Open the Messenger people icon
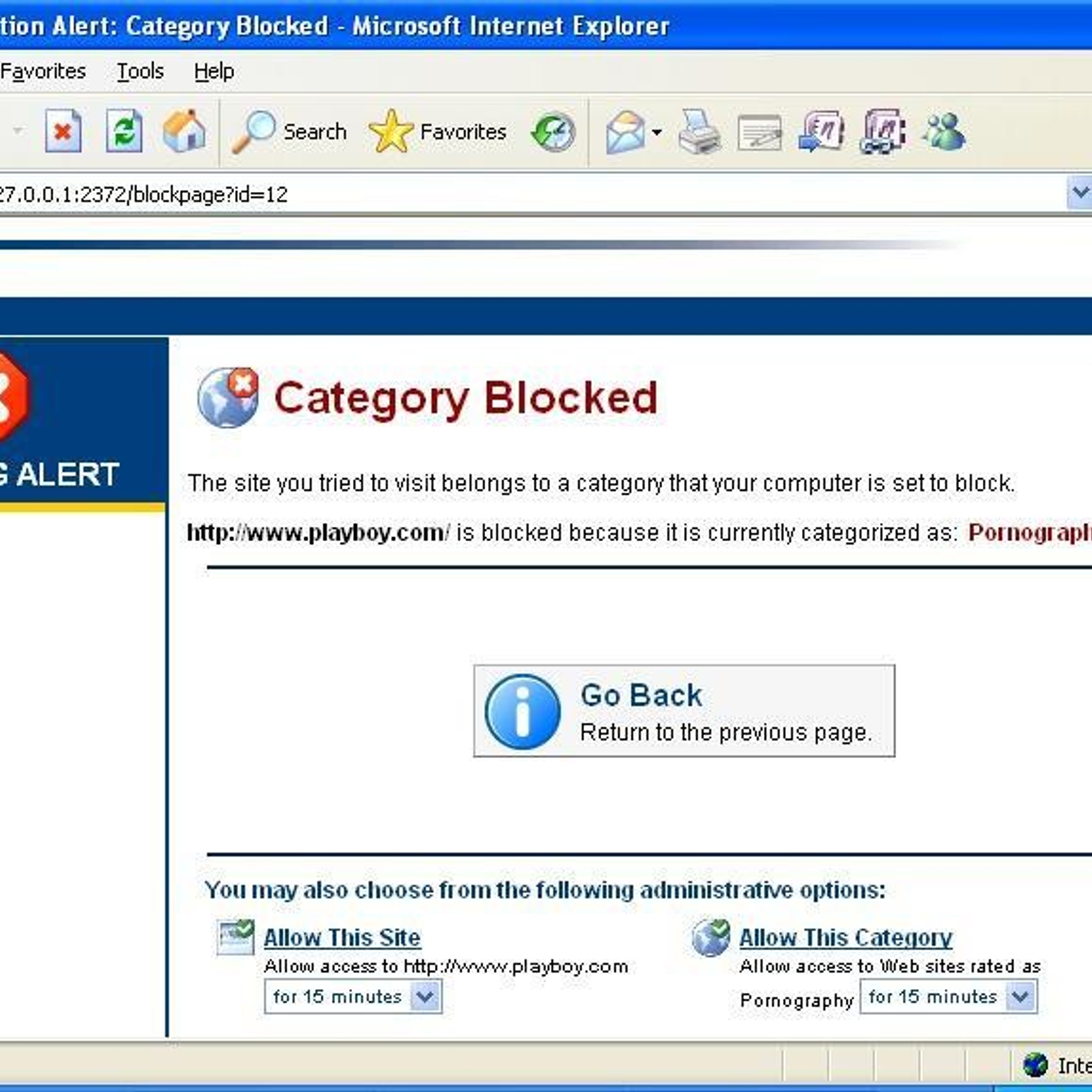This screenshot has height=1092, width=1092. 944,131
